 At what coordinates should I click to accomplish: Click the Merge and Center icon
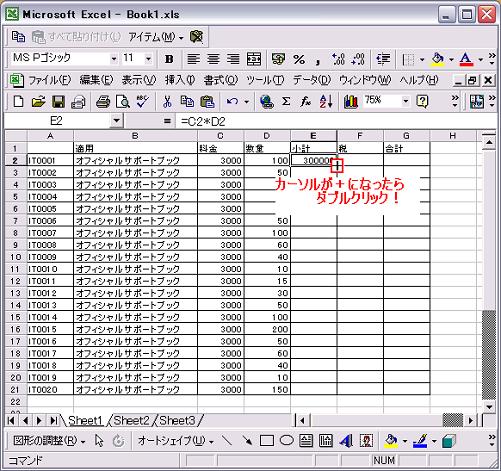[x=254, y=59]
